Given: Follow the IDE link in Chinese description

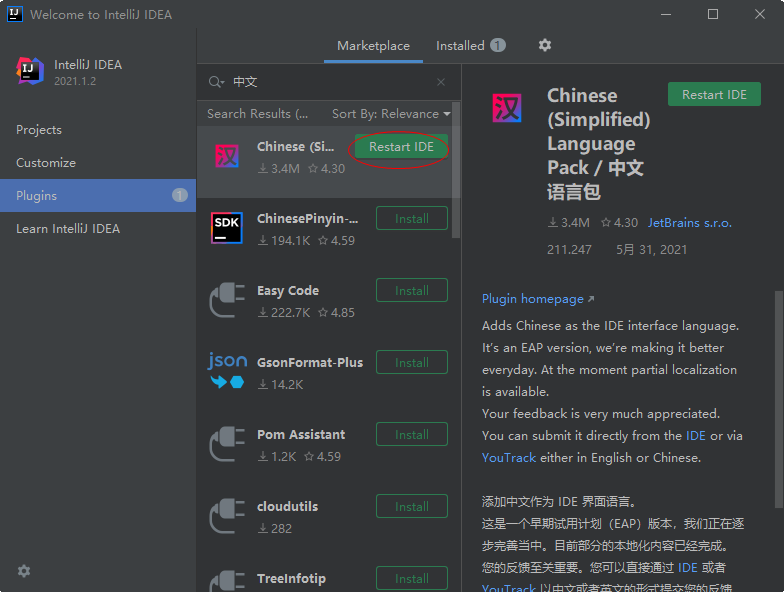Looking at the screenshot, I should click(688, 568).
